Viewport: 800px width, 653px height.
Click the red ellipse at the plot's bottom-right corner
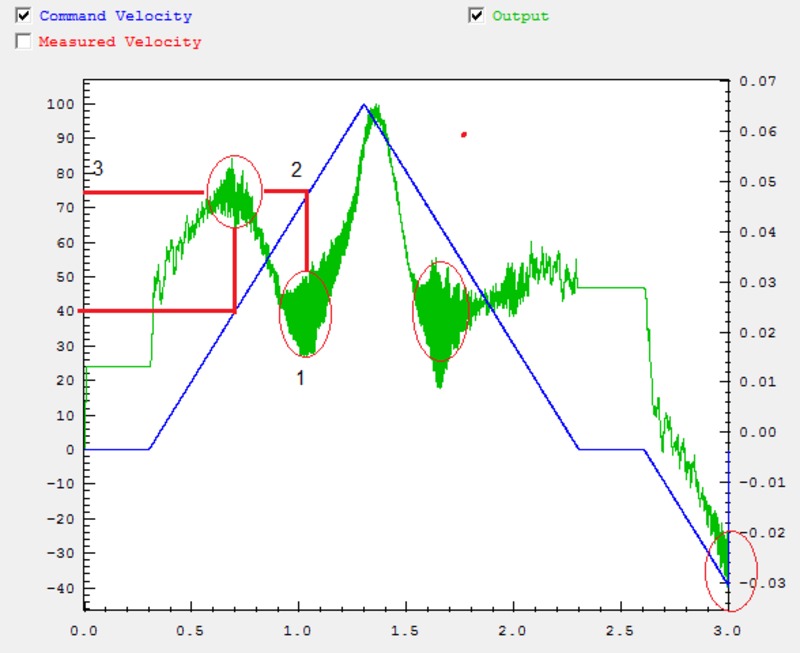(727, 570)
